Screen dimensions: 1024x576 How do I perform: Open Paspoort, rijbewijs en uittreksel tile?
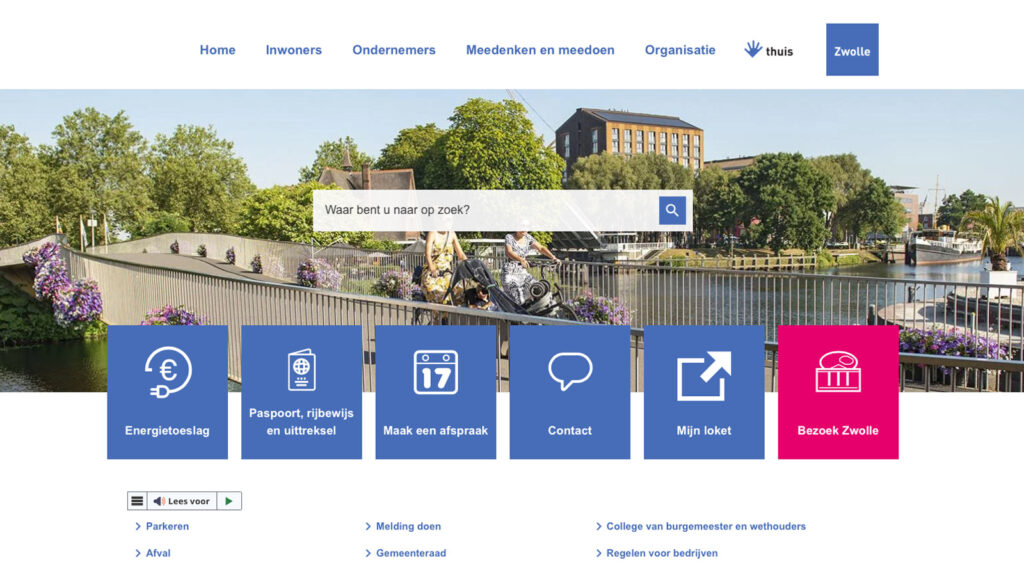point(302,392)
